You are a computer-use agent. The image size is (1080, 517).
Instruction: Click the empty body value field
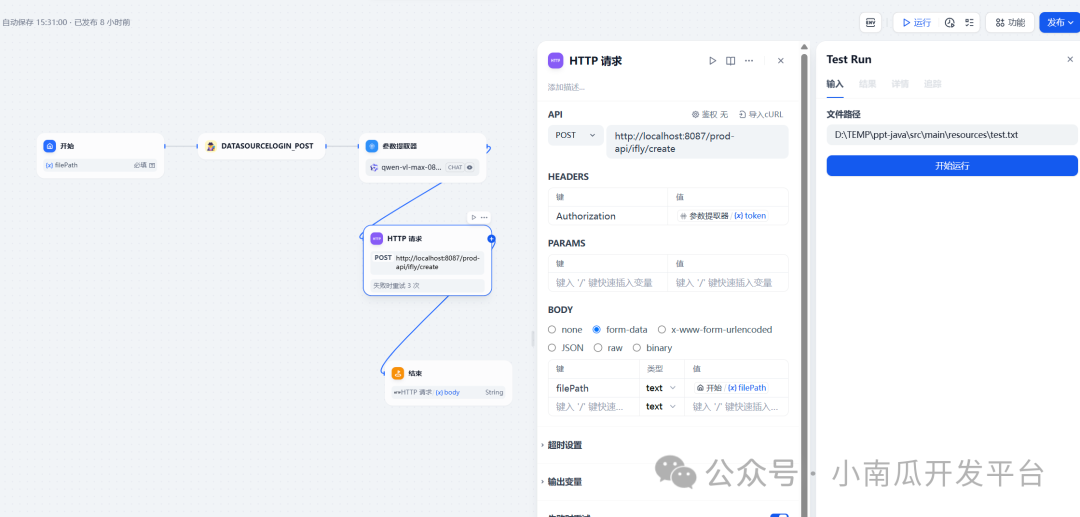point(736,406)
